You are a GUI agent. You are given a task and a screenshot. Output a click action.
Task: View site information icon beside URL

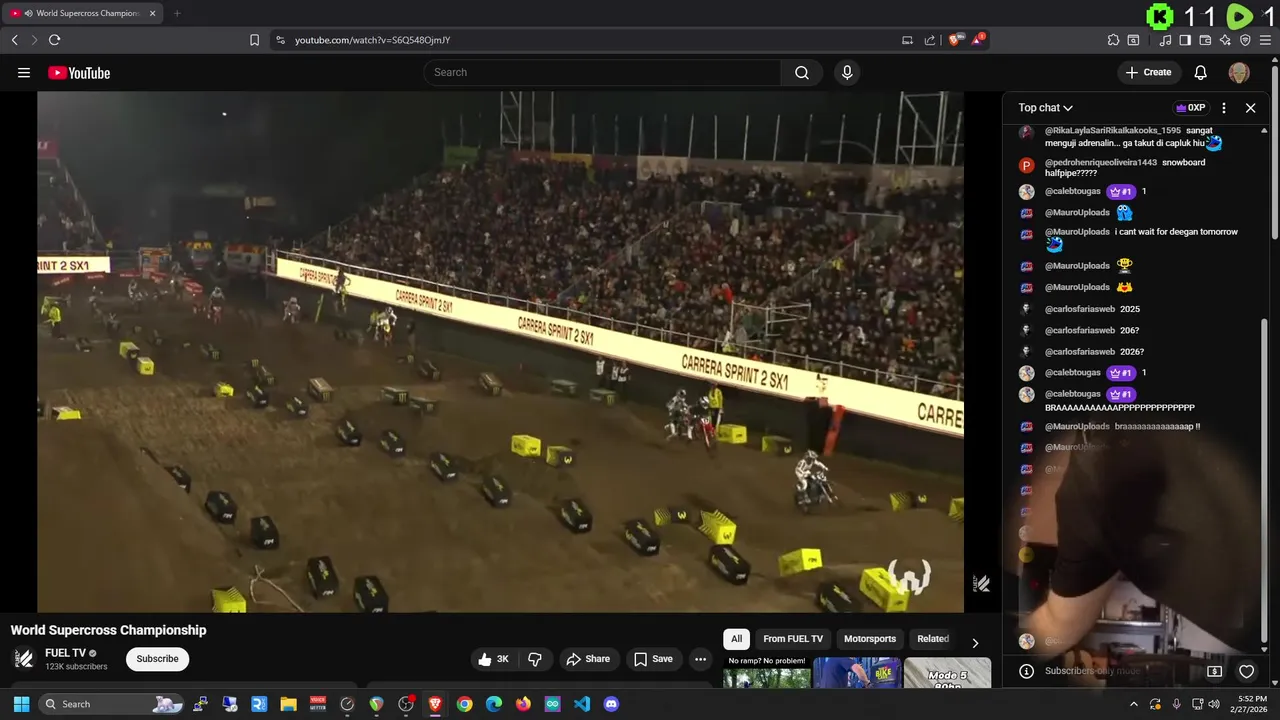(280, 40)
